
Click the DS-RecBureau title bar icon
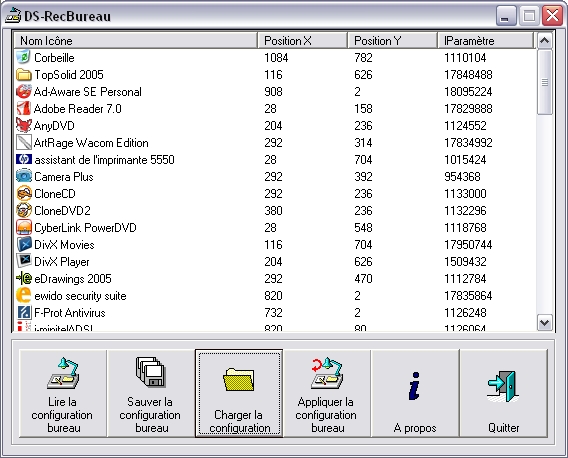(x=13, y=16)
